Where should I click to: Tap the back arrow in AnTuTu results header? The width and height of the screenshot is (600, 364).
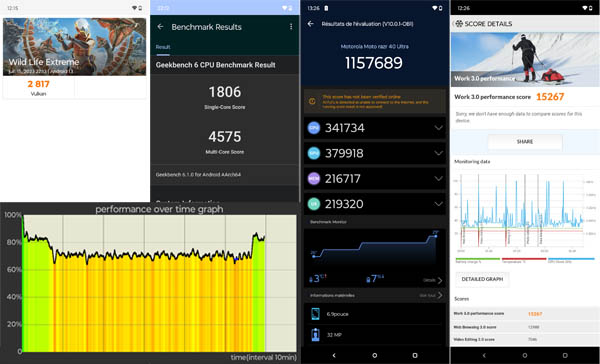311,24
